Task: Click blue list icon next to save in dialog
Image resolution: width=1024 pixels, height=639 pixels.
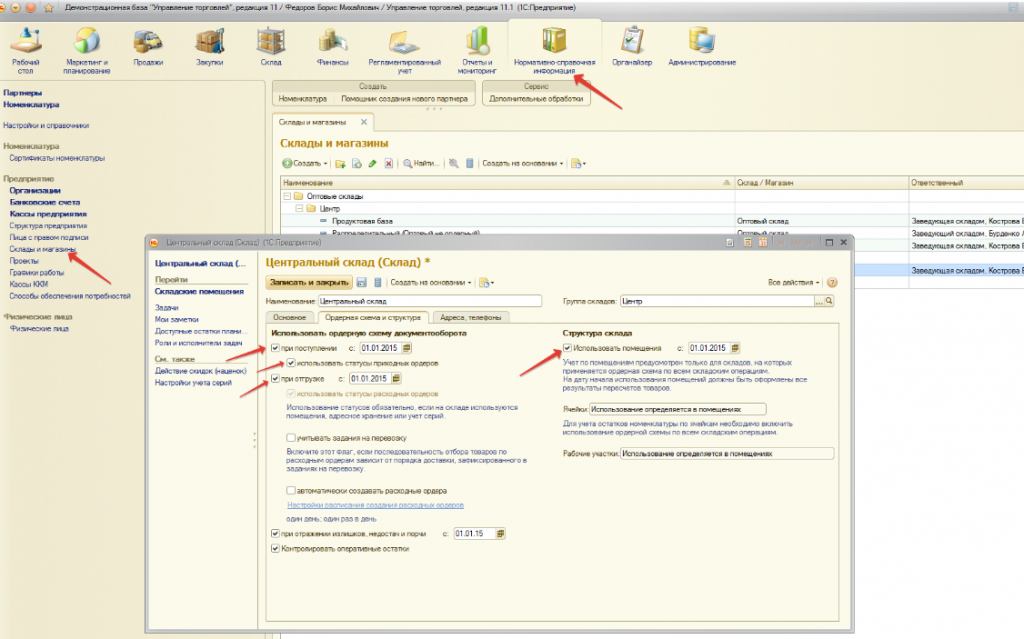Action: (x=377, y=282)
